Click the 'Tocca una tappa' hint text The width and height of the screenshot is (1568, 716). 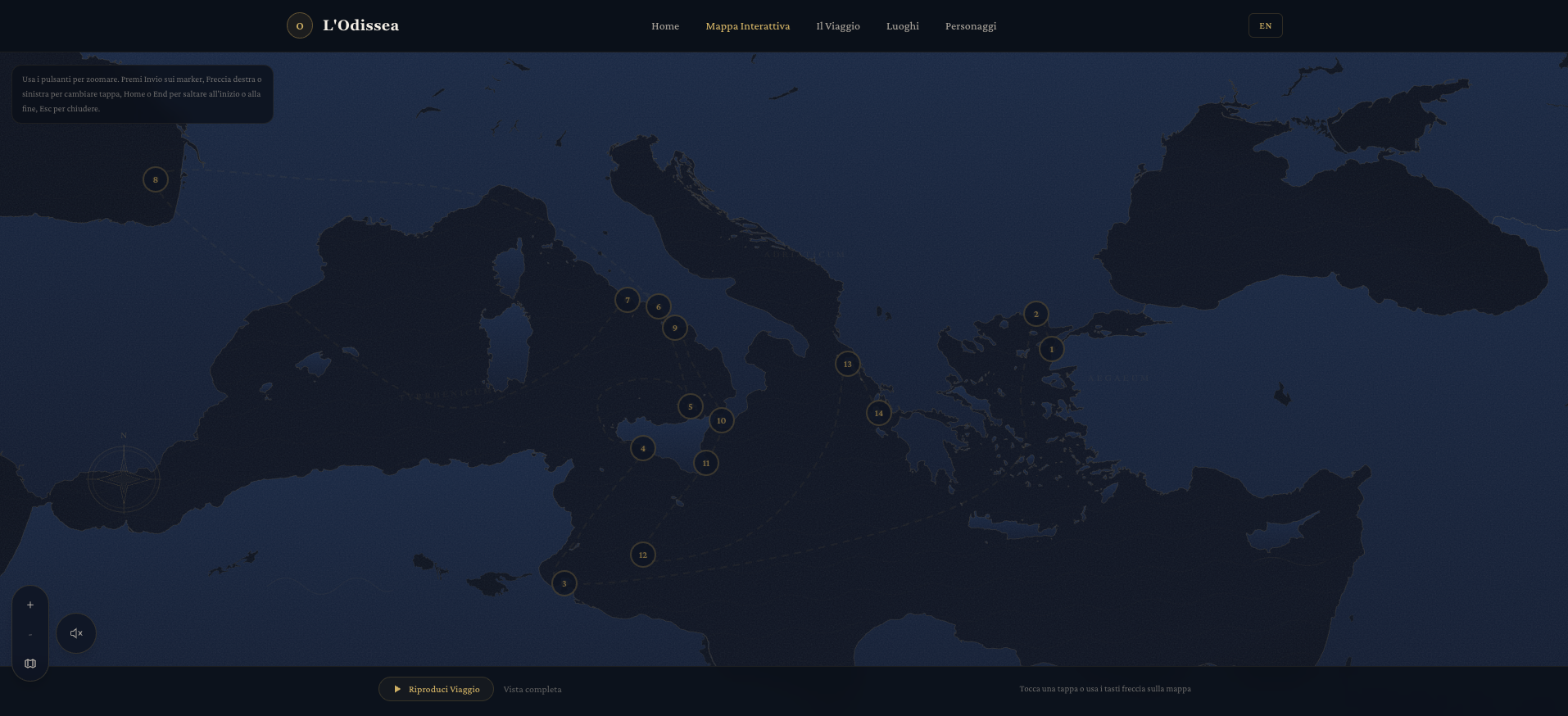1105,689
